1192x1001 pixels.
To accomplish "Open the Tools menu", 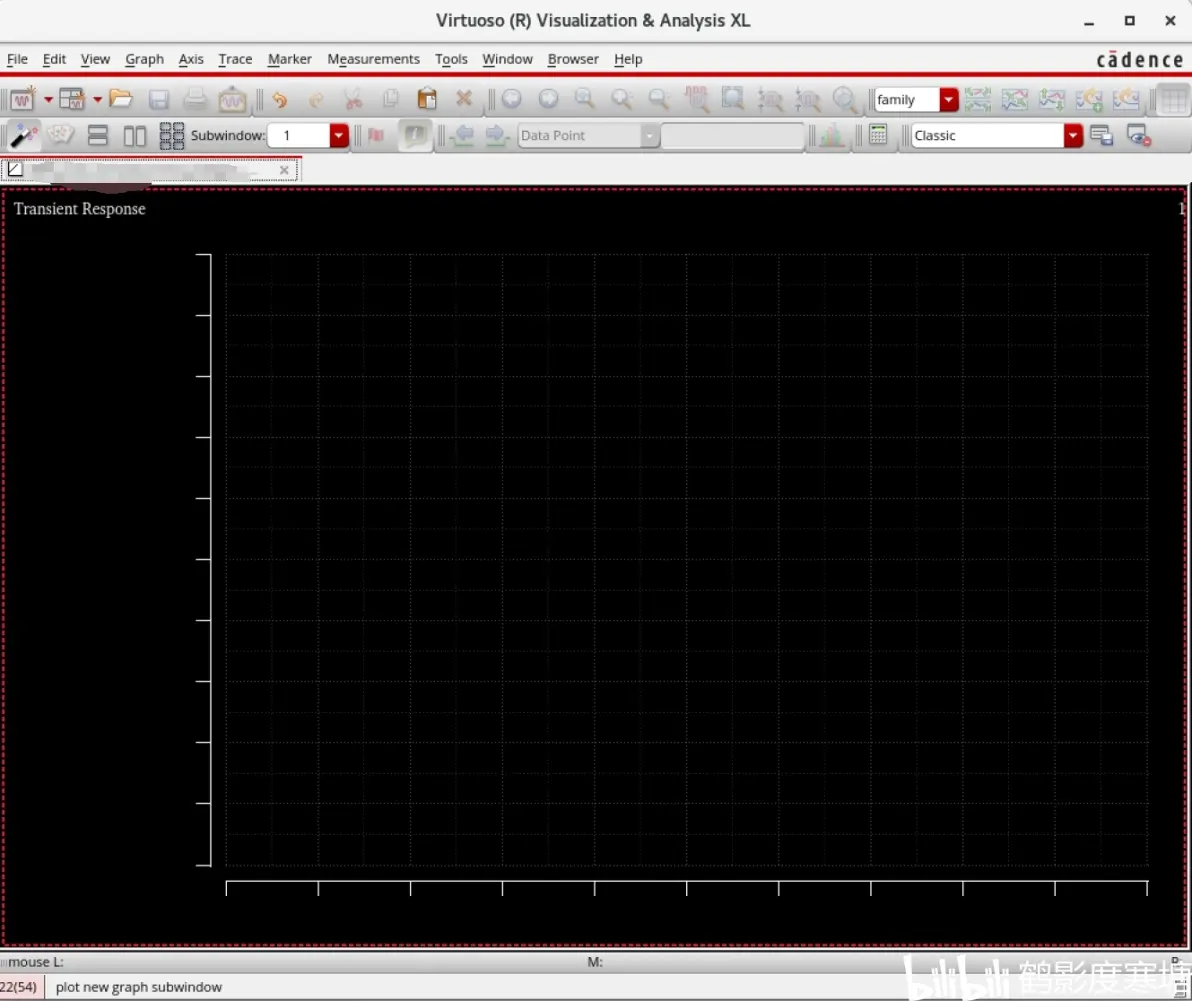I will coord(451,59).
